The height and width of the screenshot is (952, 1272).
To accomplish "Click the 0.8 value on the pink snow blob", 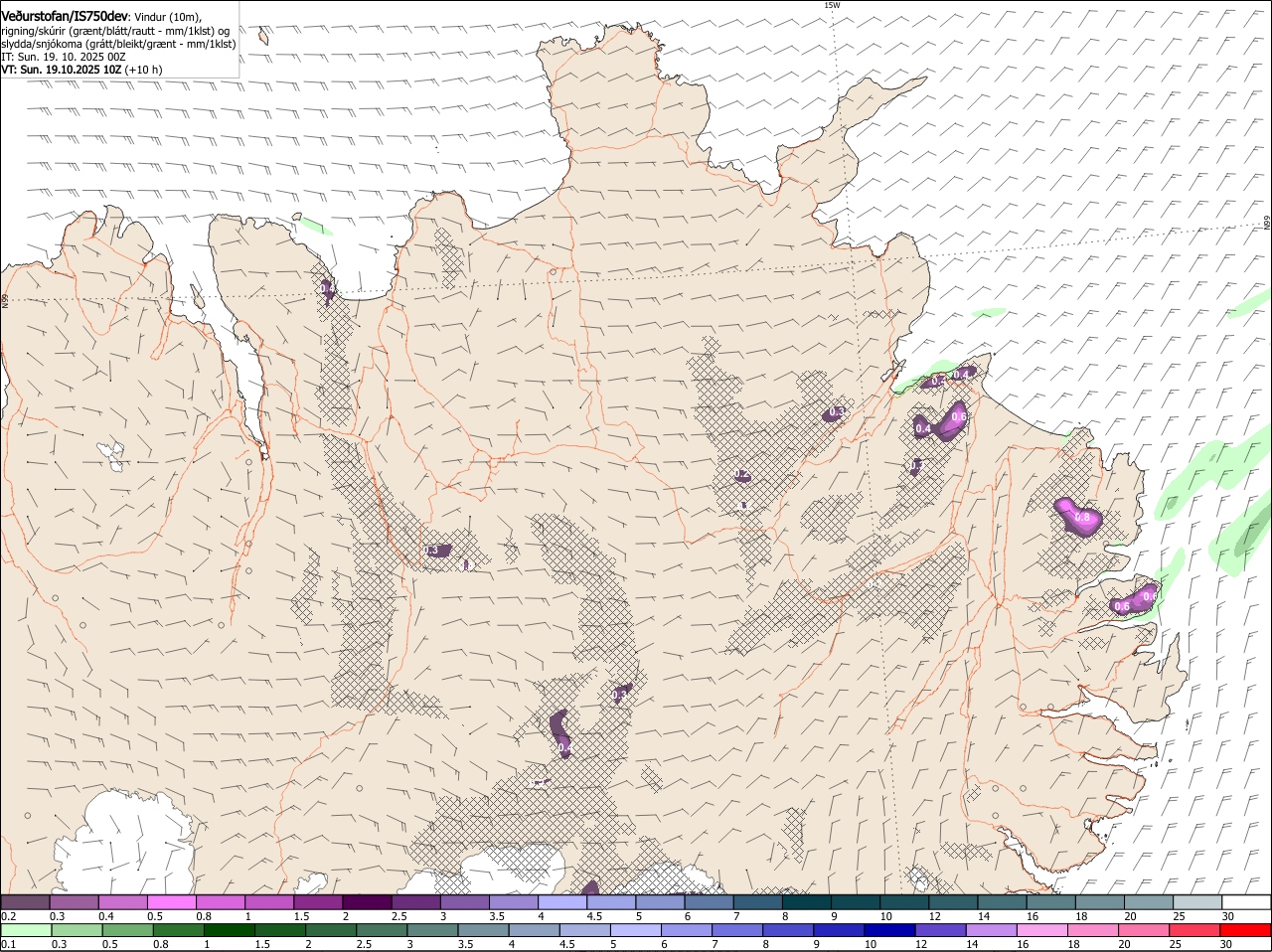I will point(1083,518).
